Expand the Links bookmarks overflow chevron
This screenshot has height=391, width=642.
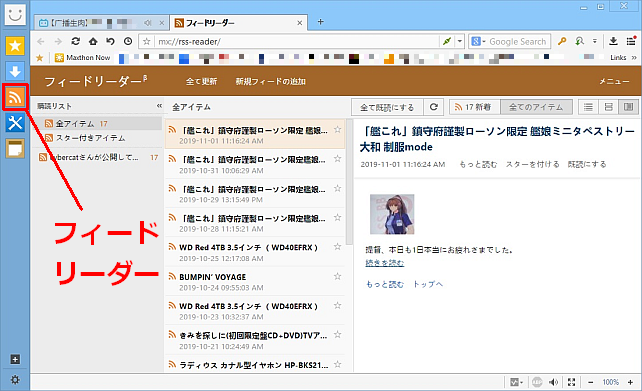pyautogui.click(x=634, y=58)
